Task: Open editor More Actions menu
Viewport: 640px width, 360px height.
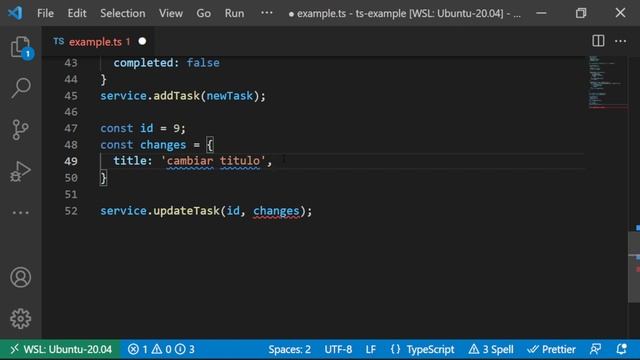Action: tap(620, 41)
